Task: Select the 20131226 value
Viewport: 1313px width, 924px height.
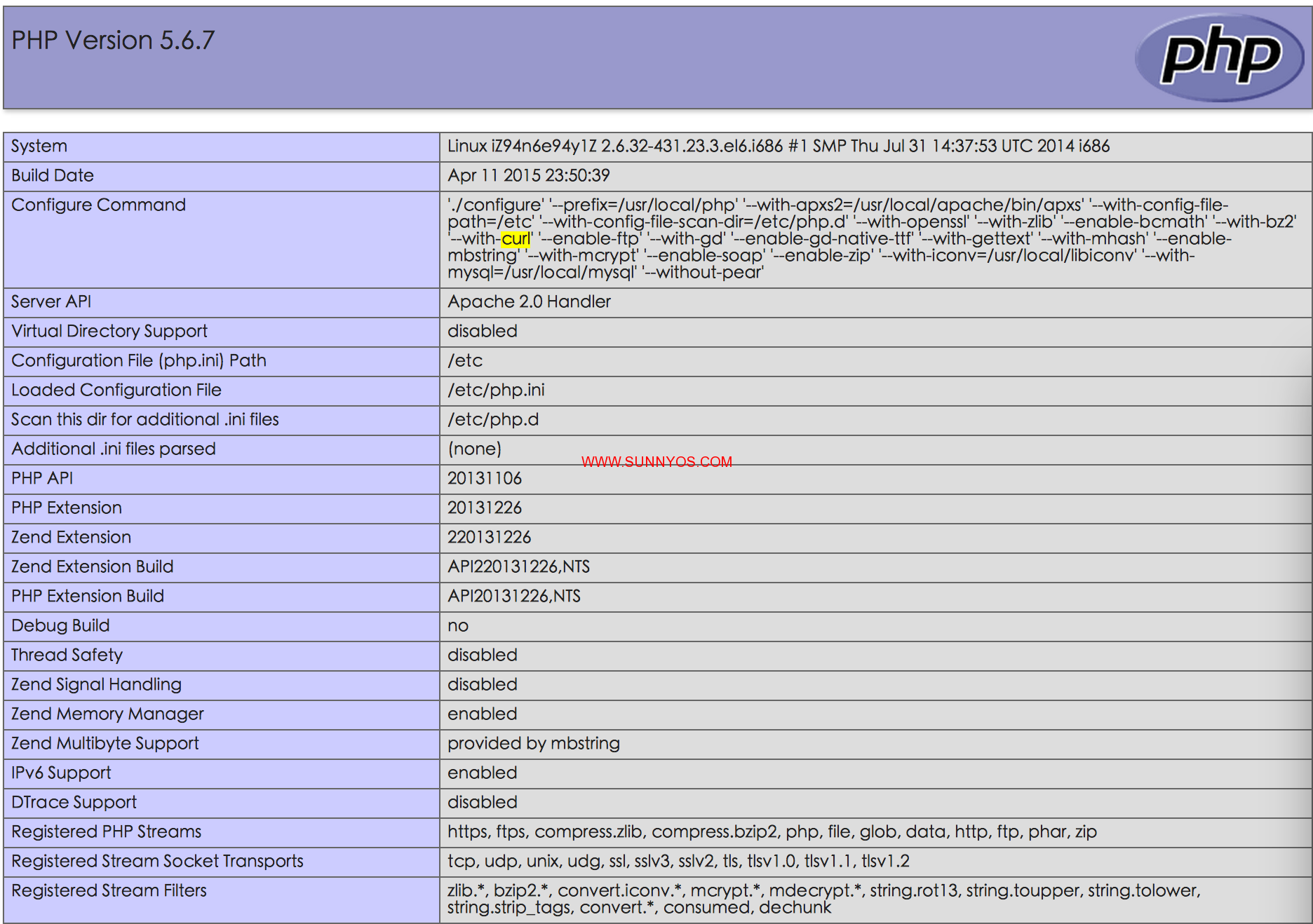Action: coord(485,508)
